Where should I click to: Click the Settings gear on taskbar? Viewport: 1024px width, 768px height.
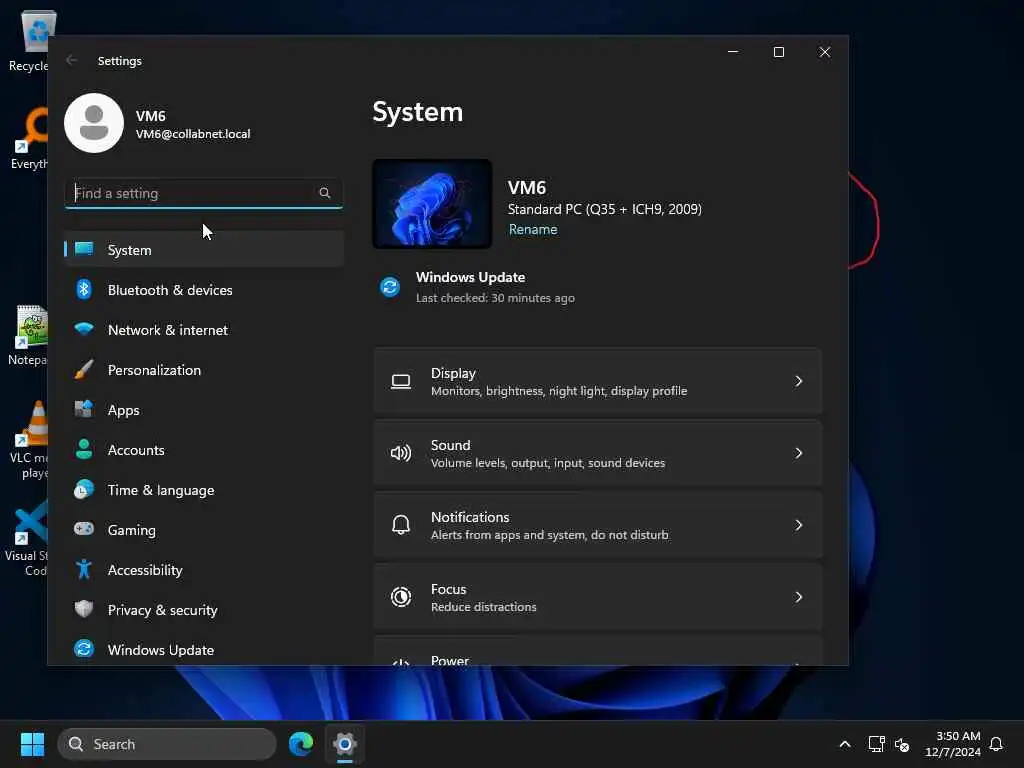point(345,744)
